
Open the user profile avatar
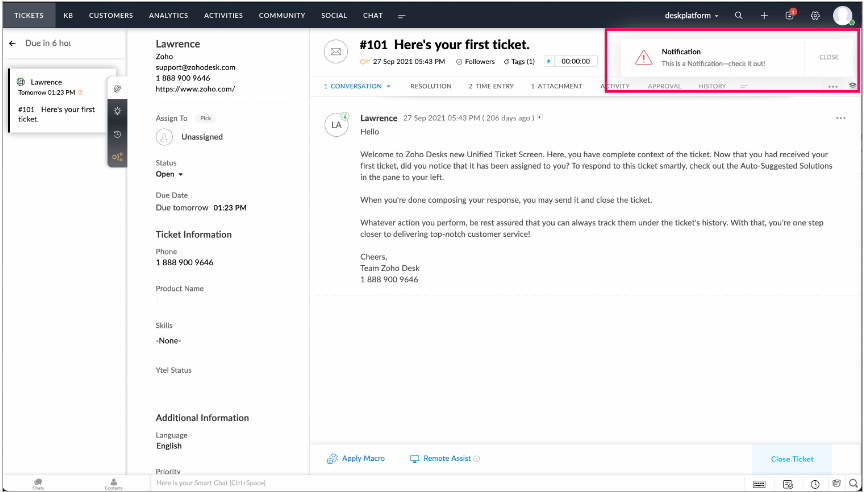tap(843, 15)
